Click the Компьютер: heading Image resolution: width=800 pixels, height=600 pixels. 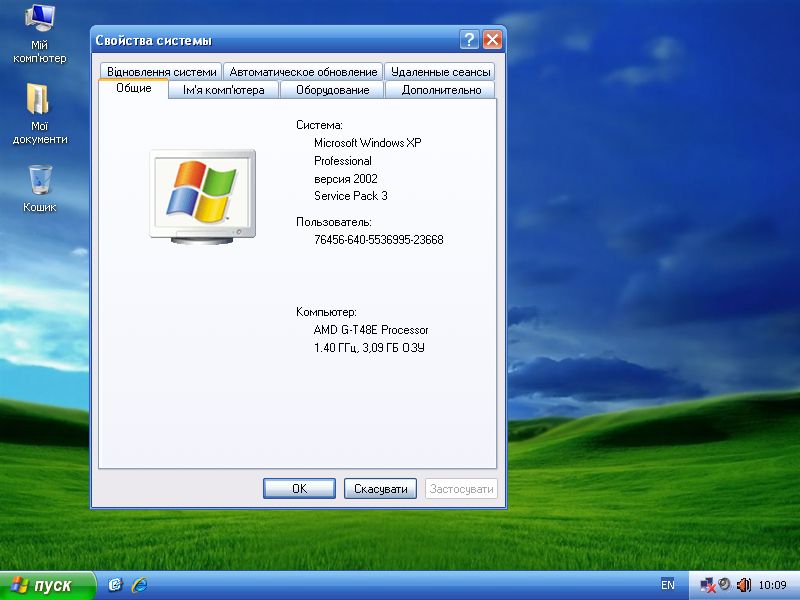tap(326, 312)
